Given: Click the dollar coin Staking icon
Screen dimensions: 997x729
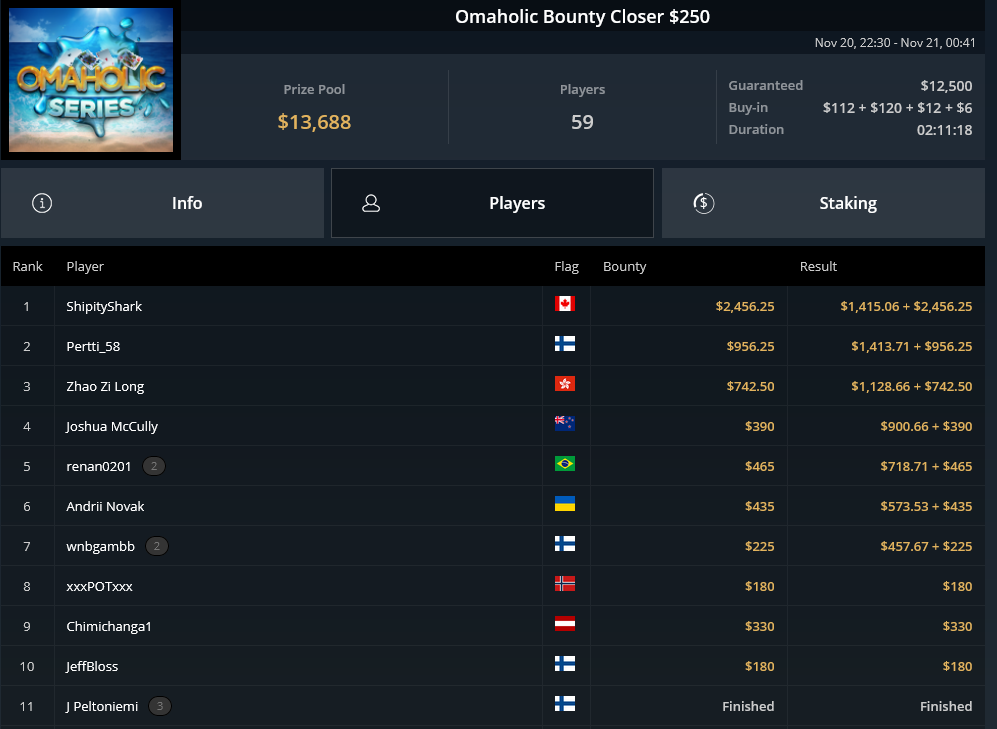Looking at the screenshot, I should (703, 203).
